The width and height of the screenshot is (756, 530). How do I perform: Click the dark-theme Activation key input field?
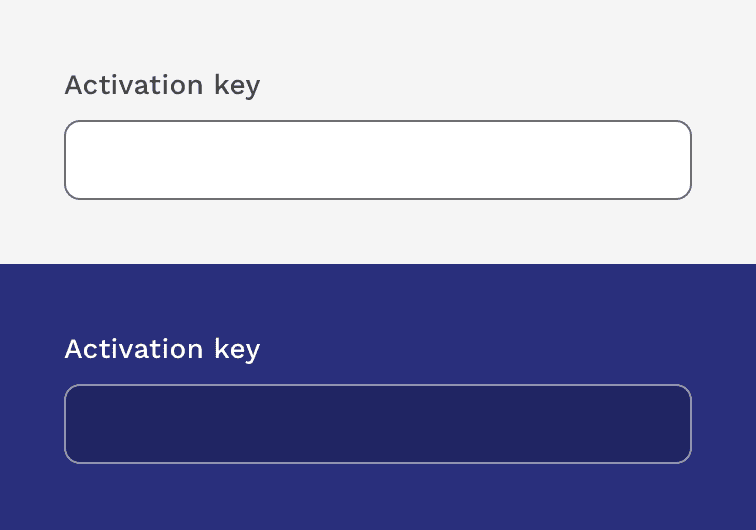coord(378,424)
